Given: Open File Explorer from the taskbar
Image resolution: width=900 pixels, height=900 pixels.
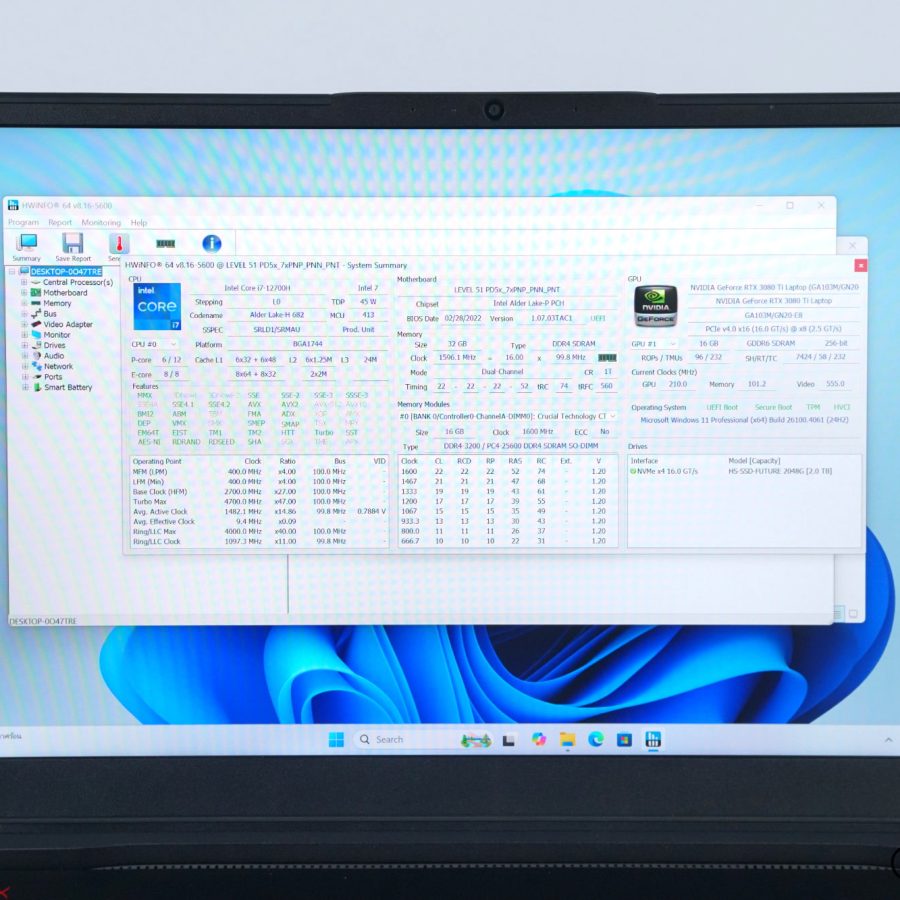Looking at the screenshot, I should [x=567, y=740].
